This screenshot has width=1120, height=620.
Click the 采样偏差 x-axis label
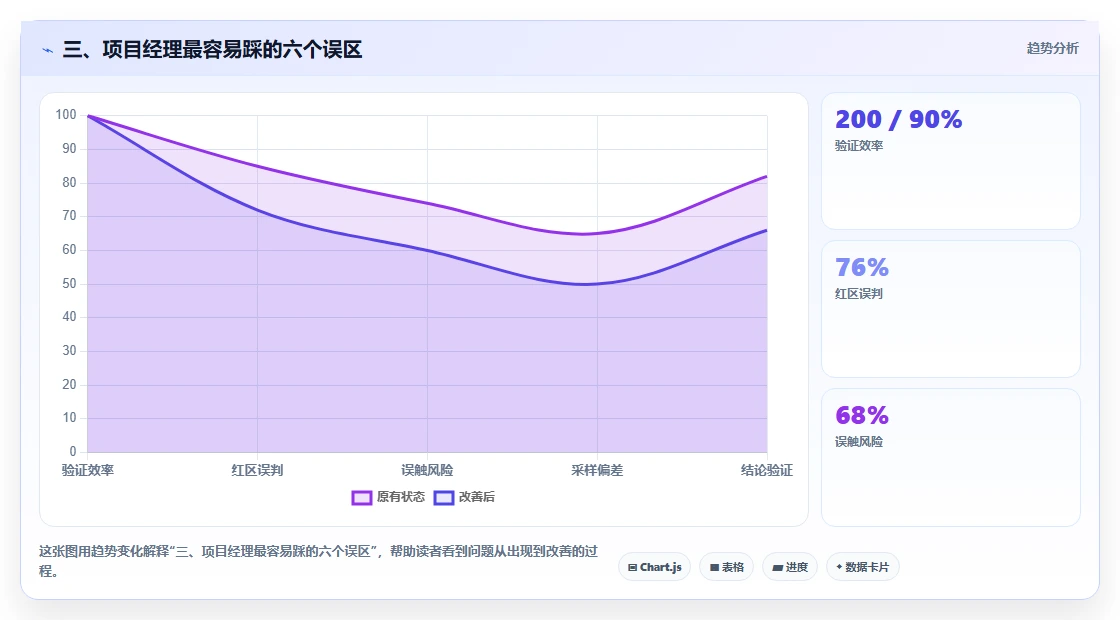597,470
